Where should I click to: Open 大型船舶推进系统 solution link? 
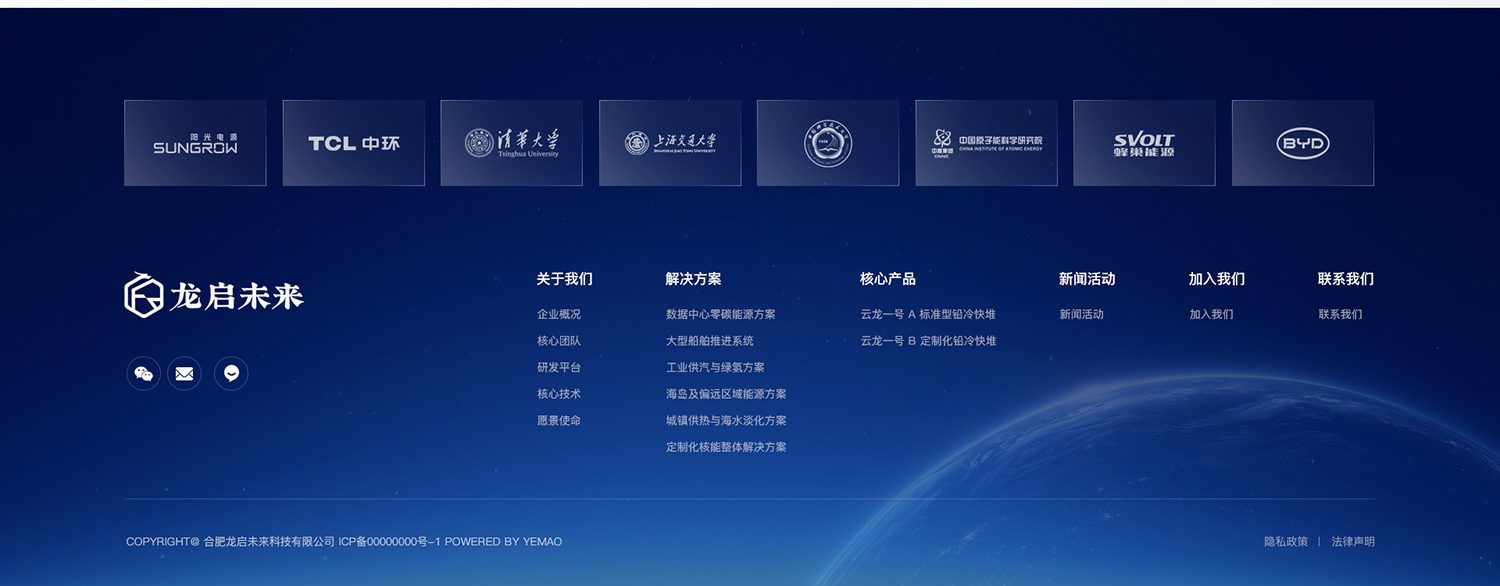coord(710,341)
